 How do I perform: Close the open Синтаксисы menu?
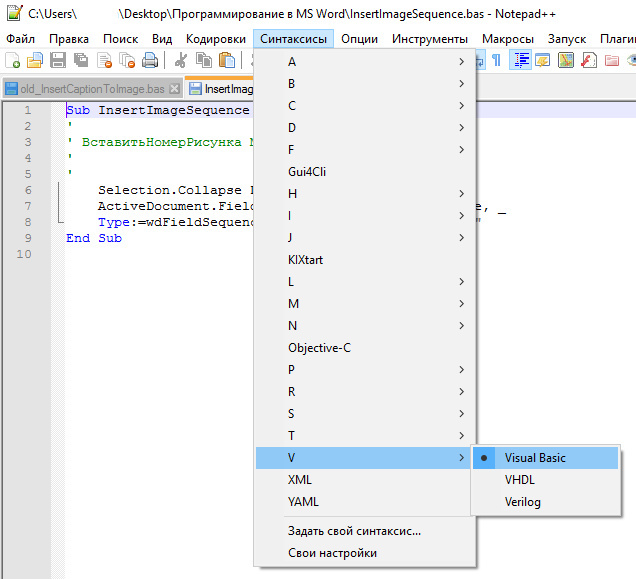click(293, 39)
